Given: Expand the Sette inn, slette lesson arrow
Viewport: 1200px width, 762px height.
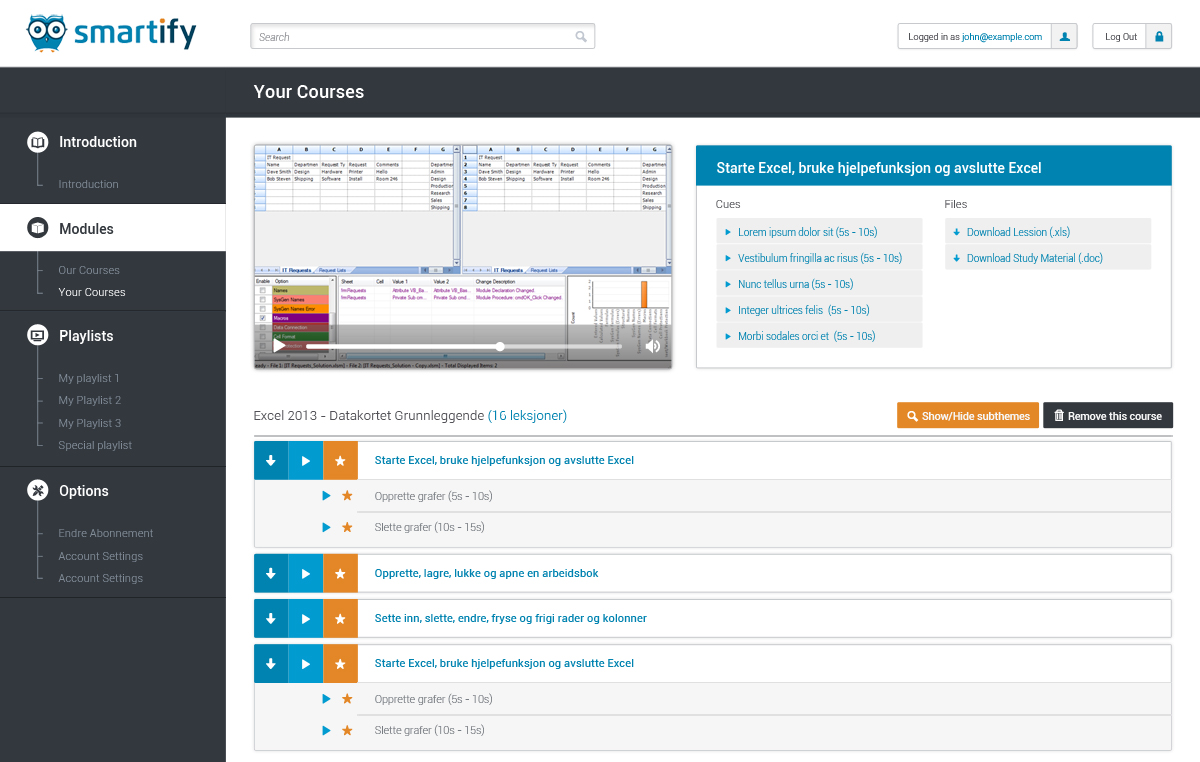Looking at the screenshot, I should coord(271,618).
